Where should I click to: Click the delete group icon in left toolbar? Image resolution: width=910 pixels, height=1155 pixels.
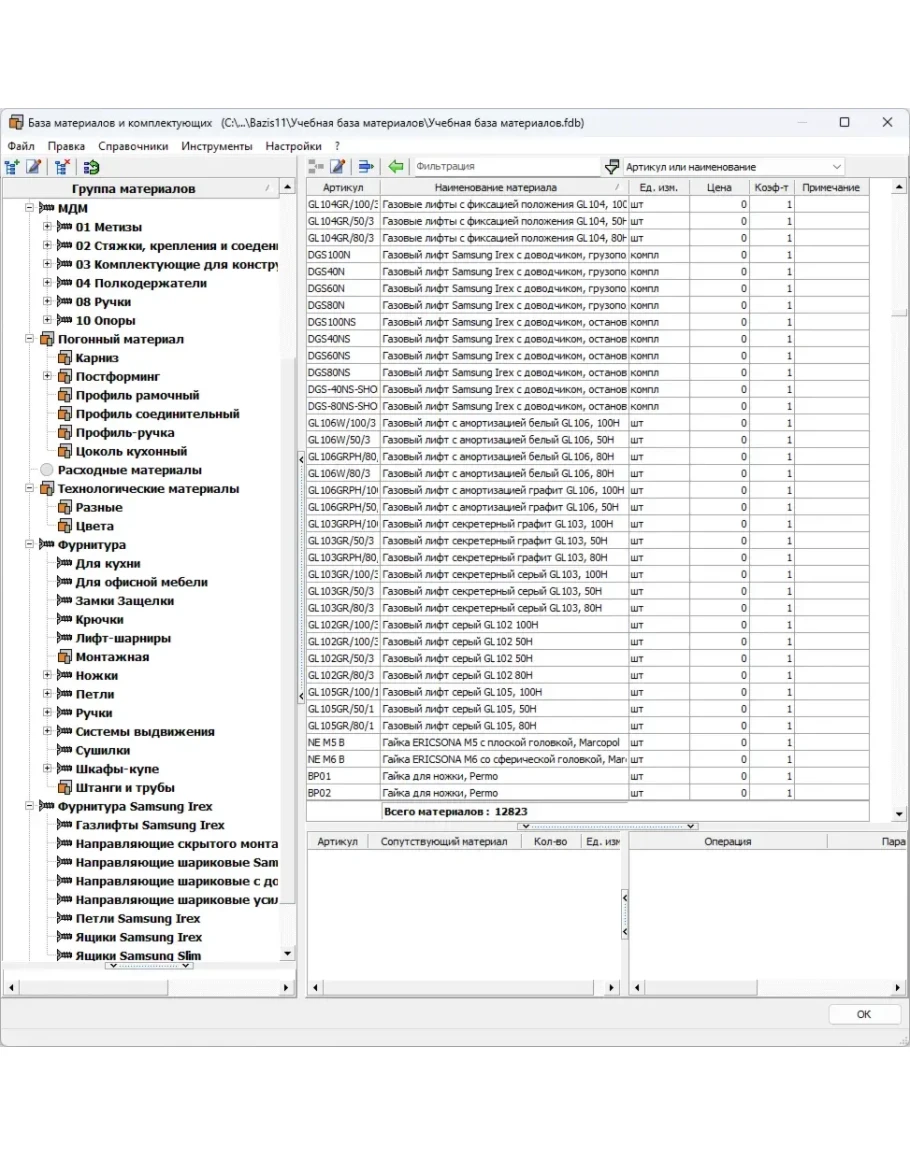[62, 167]
